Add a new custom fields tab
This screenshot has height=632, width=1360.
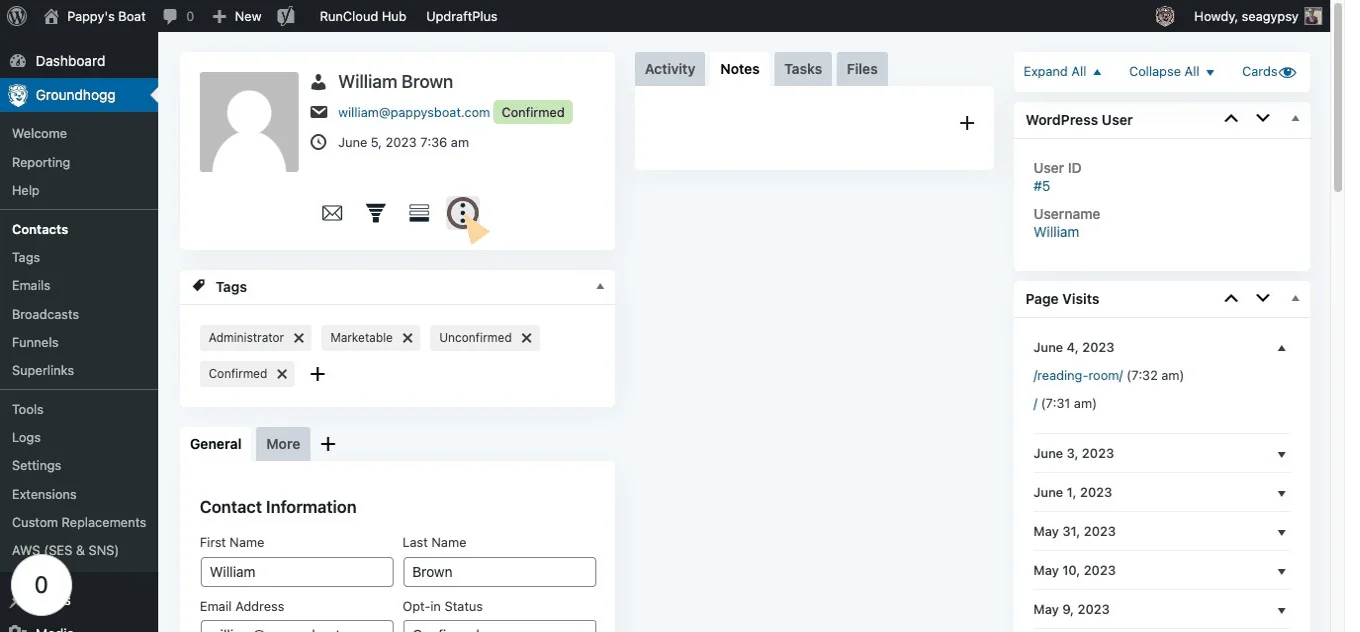pos(328,444)
